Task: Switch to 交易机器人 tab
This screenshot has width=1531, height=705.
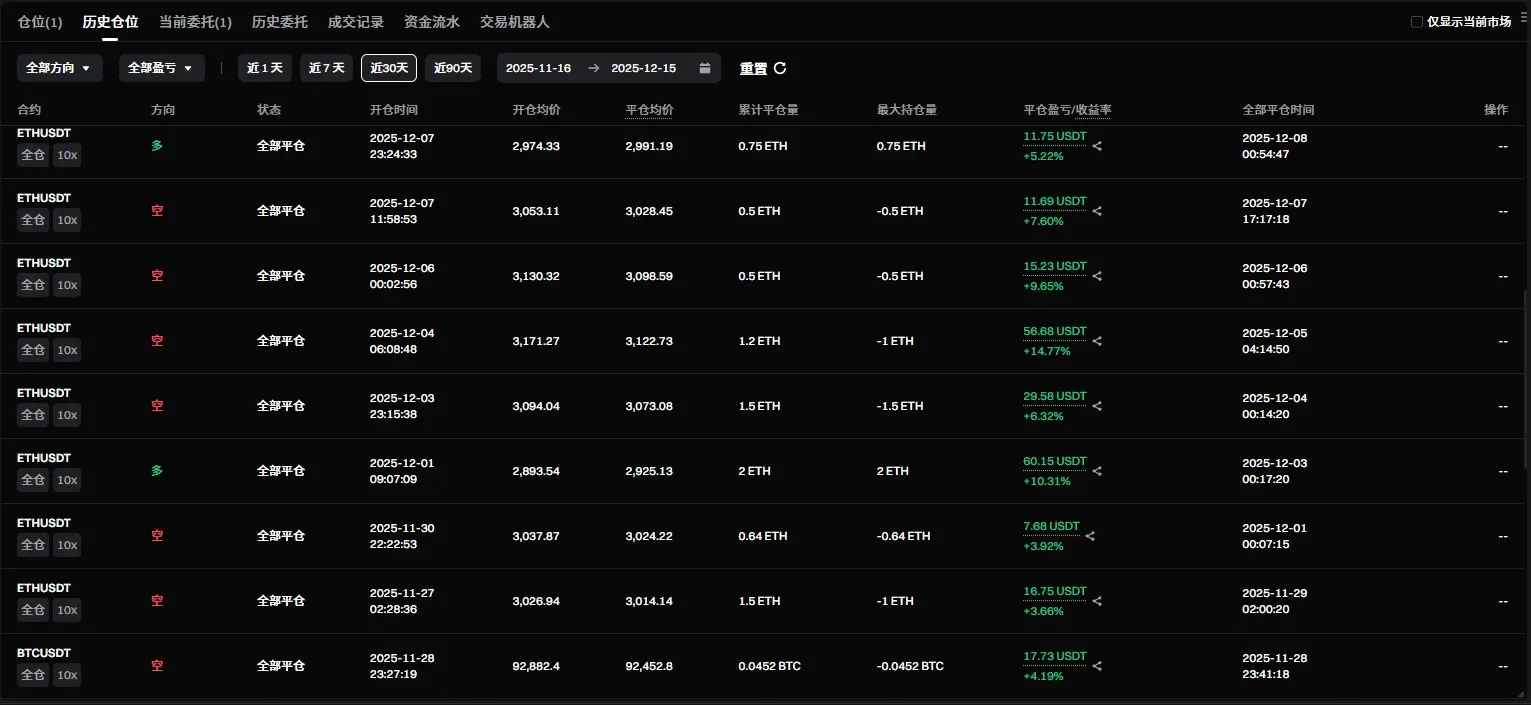Action: click(x=515, y=22)
